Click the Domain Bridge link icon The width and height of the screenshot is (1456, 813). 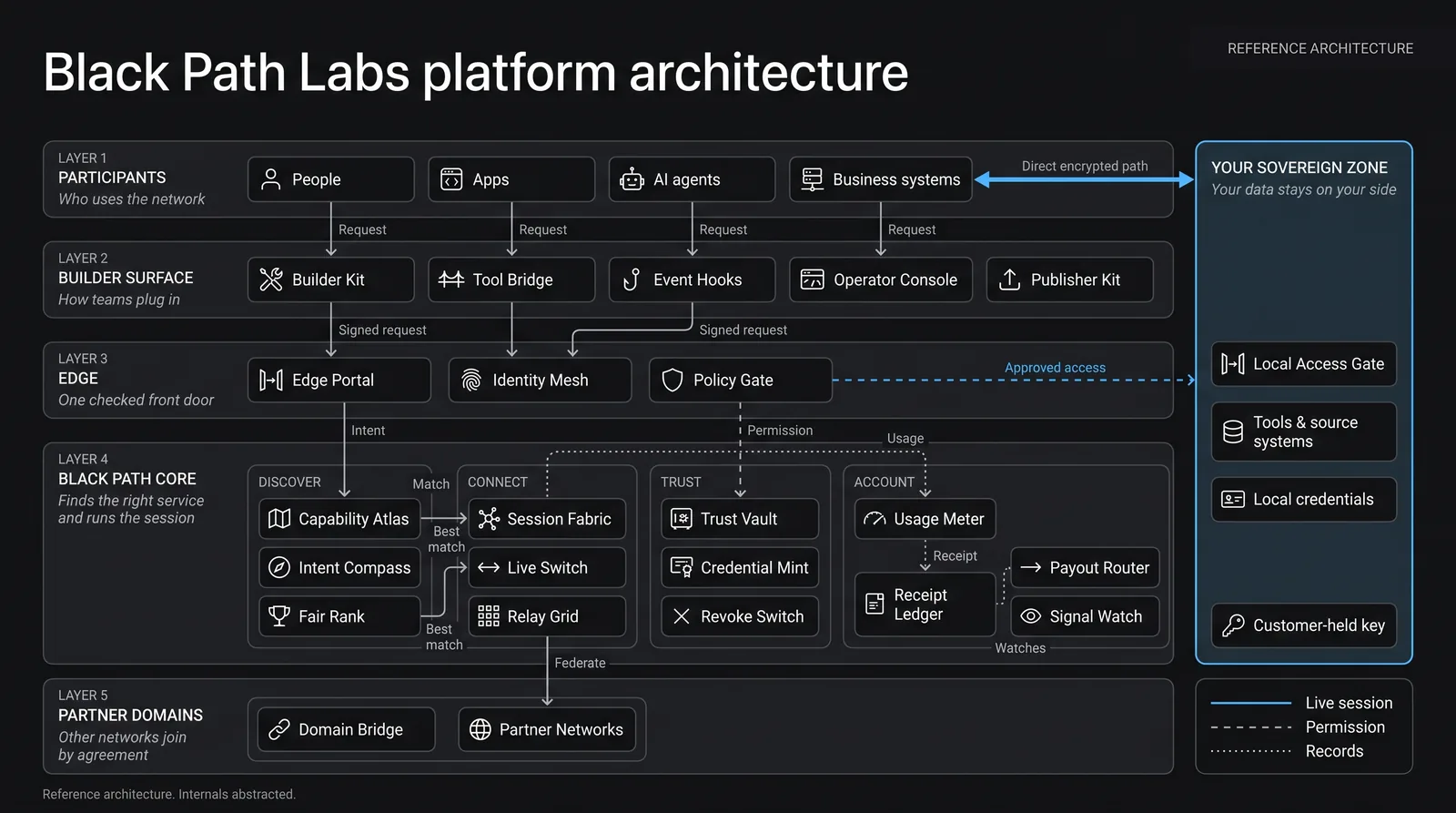click(x=279, y=729)
